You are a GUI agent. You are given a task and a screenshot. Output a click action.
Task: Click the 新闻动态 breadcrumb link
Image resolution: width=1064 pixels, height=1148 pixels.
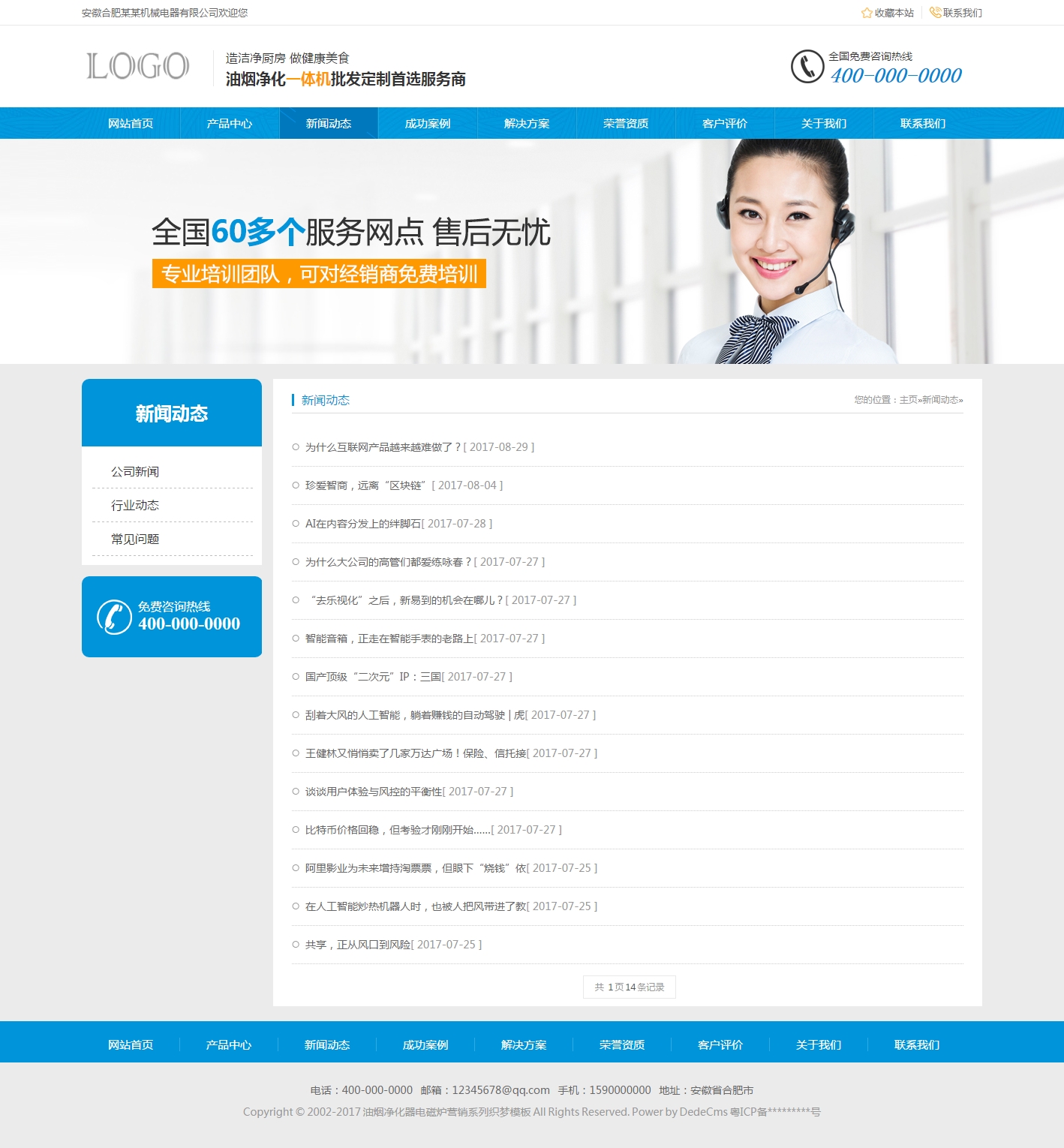point(939,400)
